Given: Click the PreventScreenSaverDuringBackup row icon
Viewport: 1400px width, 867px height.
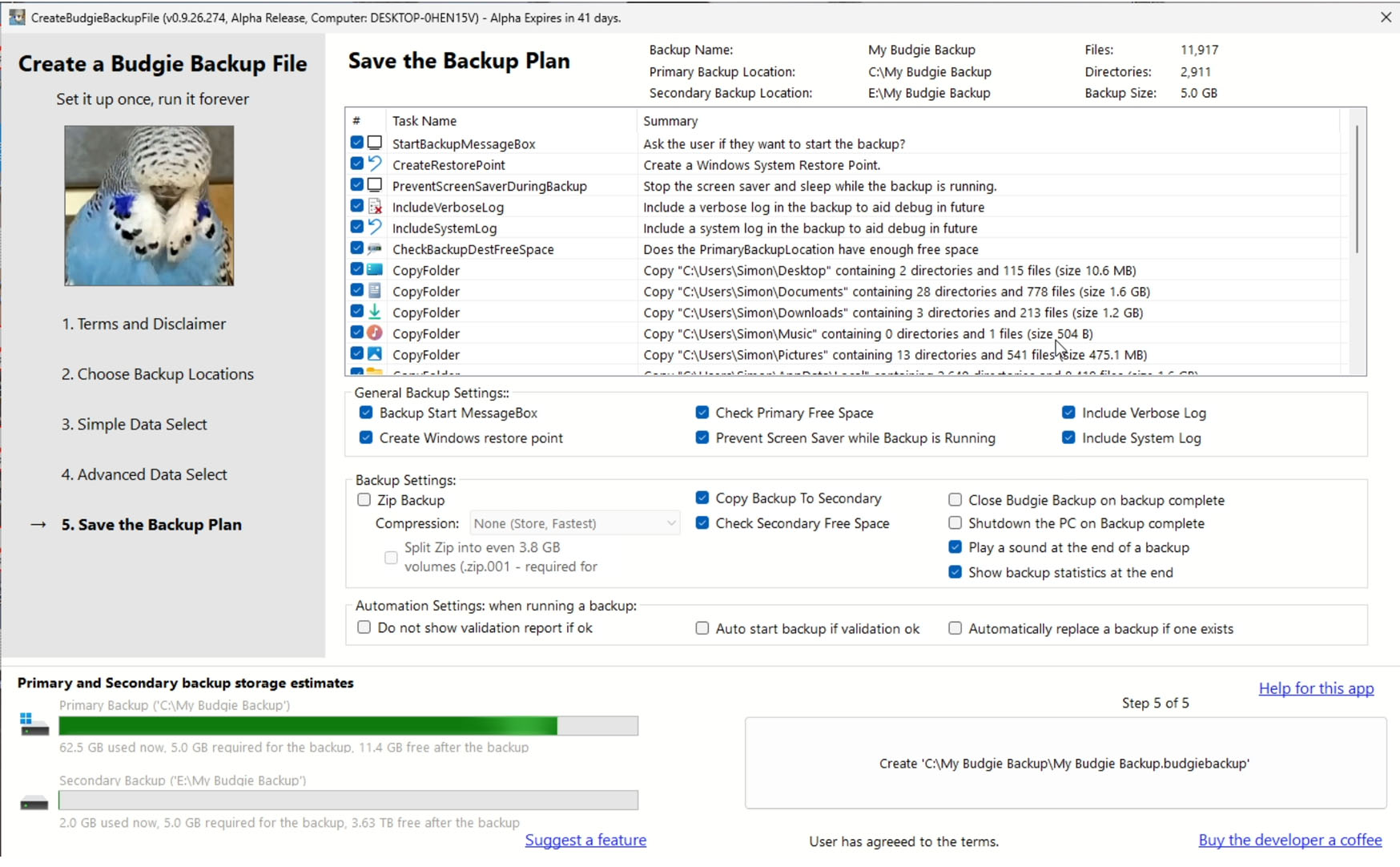Looking at the screenshot, I should click(374, 185).
